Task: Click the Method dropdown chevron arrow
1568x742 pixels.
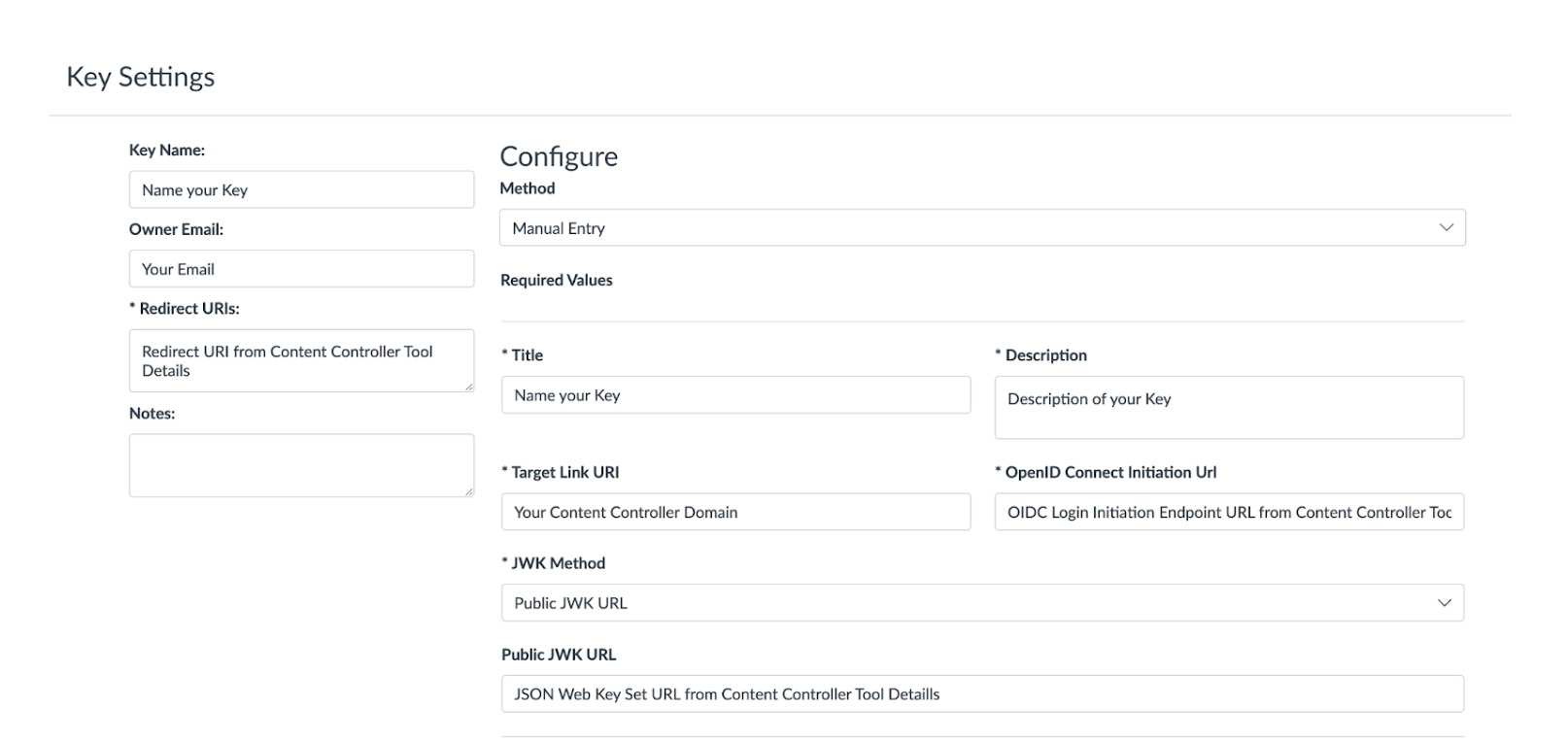Action: [x=1446, y=227]
